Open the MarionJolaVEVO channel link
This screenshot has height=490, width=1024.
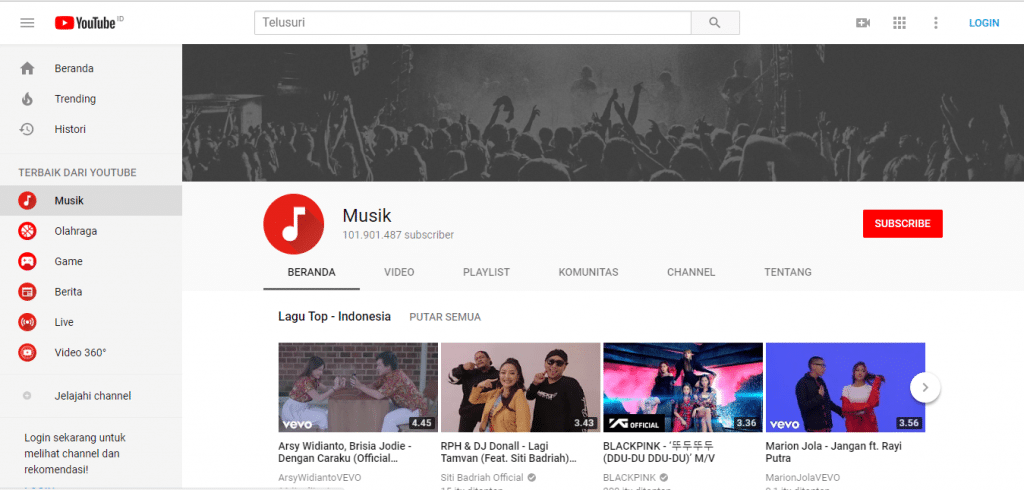tap(803, 478)
